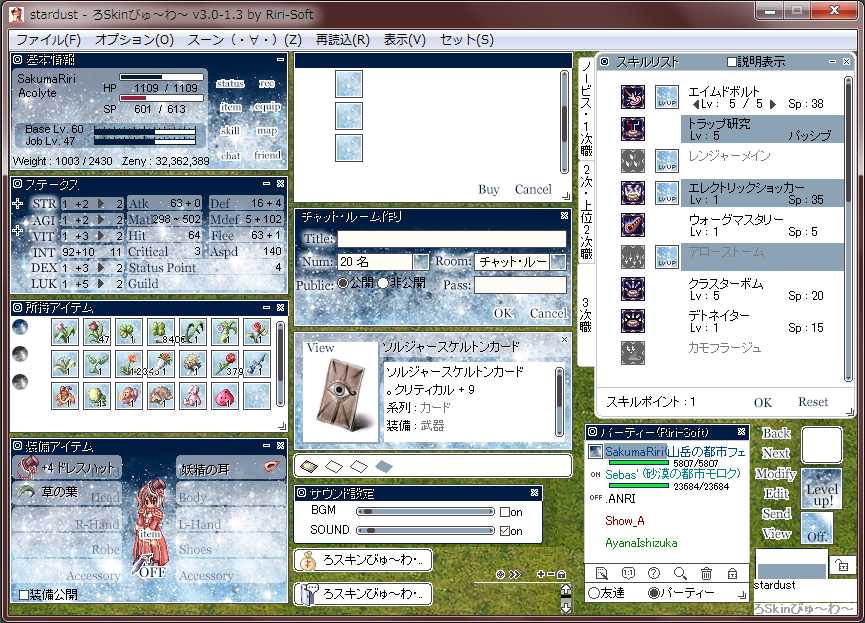Click Buy in the shop window
The height and width of the screenshot is (623, 865).
click(489, 189)
